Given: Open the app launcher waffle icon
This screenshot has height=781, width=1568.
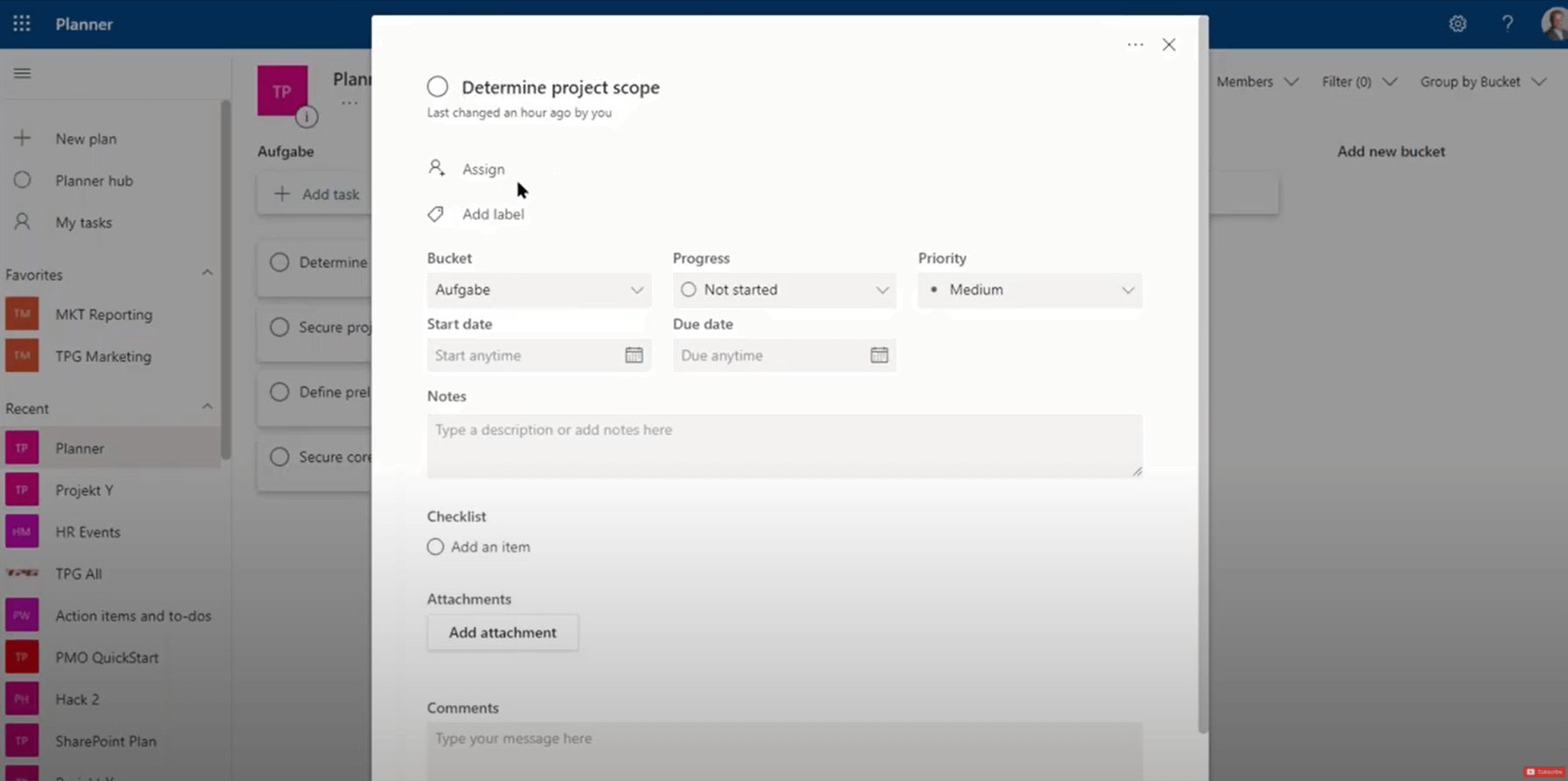Looking at the screenshot, I should [x=22, y=24].
